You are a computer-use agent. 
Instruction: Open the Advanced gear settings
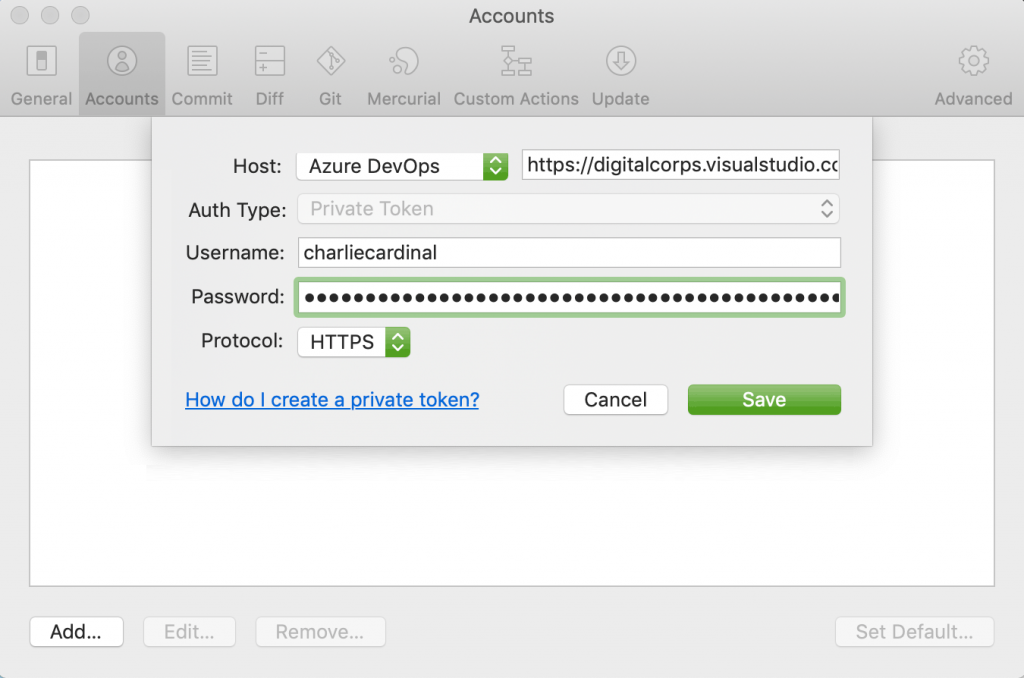pyautogui.click(x=973, y=73)
